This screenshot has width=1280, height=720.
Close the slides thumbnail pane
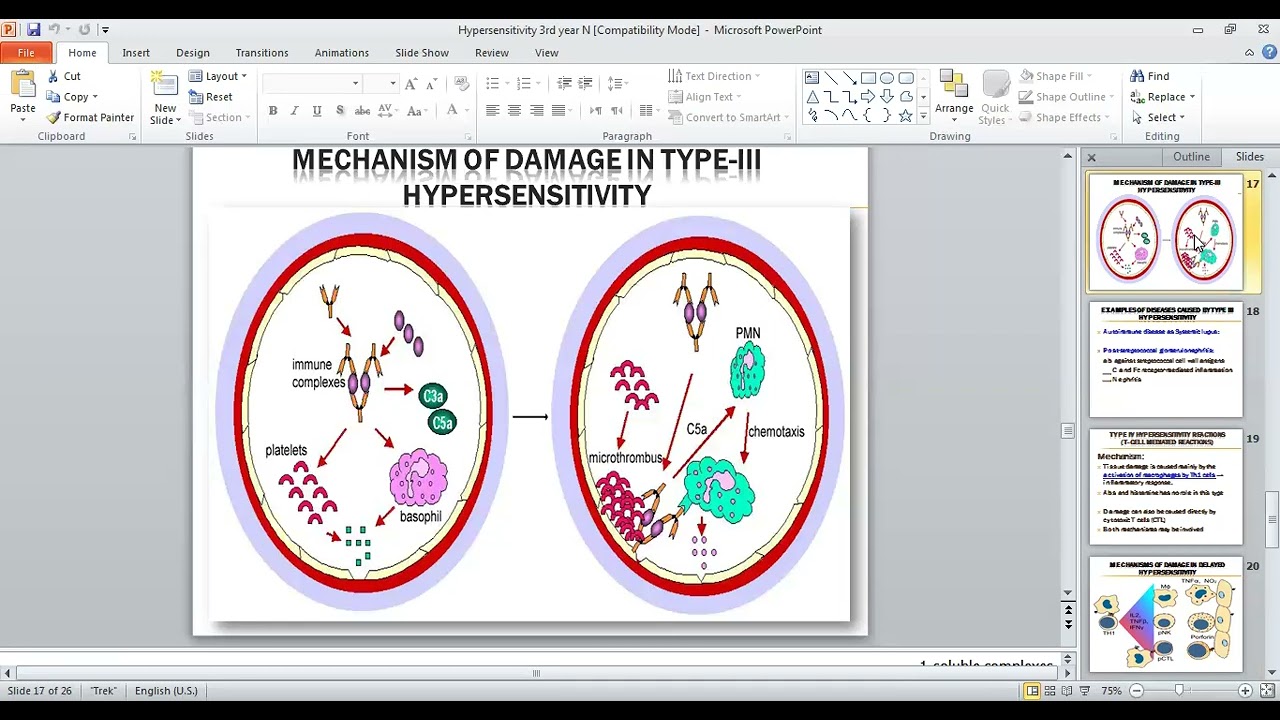coord(1092,158)
